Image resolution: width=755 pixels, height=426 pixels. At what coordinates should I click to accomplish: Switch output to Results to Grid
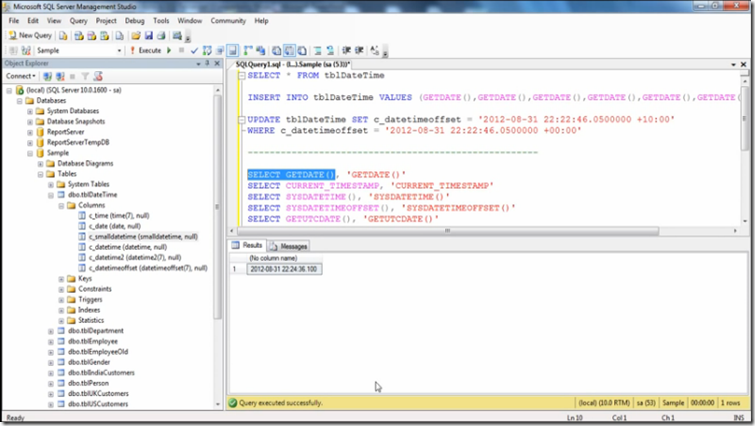point(289,51)
